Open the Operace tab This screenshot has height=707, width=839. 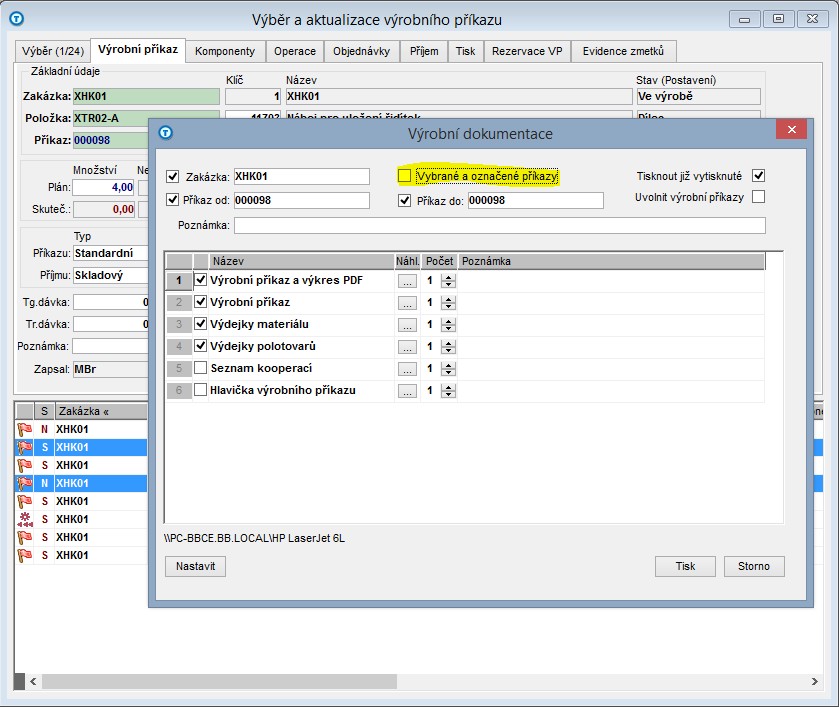[295, 51]
